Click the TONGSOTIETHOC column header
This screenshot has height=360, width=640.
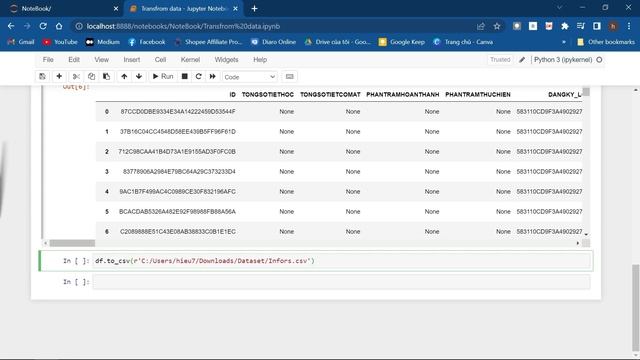(x=268, y=94)
